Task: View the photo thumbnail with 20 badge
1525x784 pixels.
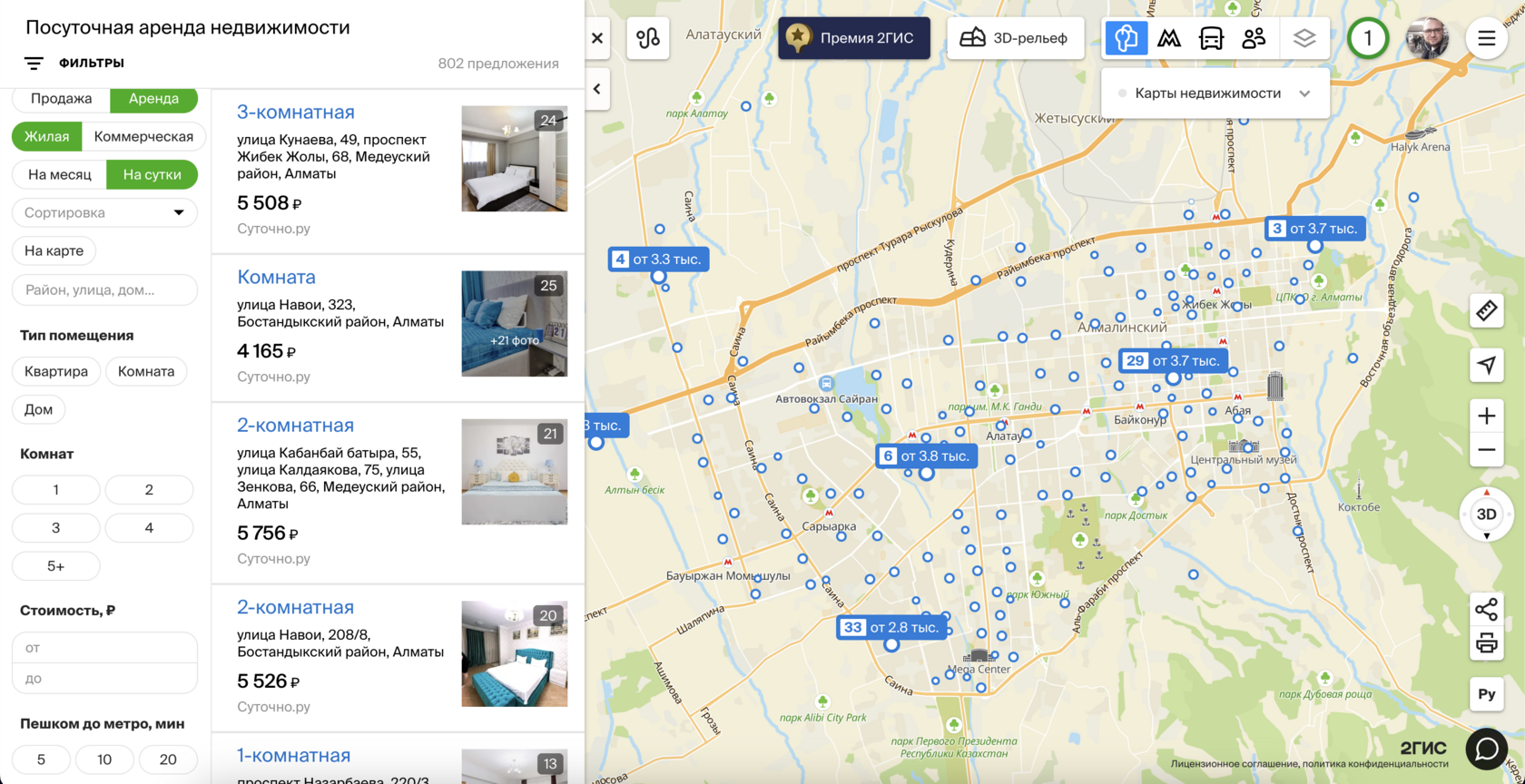Action: point(514,653)
